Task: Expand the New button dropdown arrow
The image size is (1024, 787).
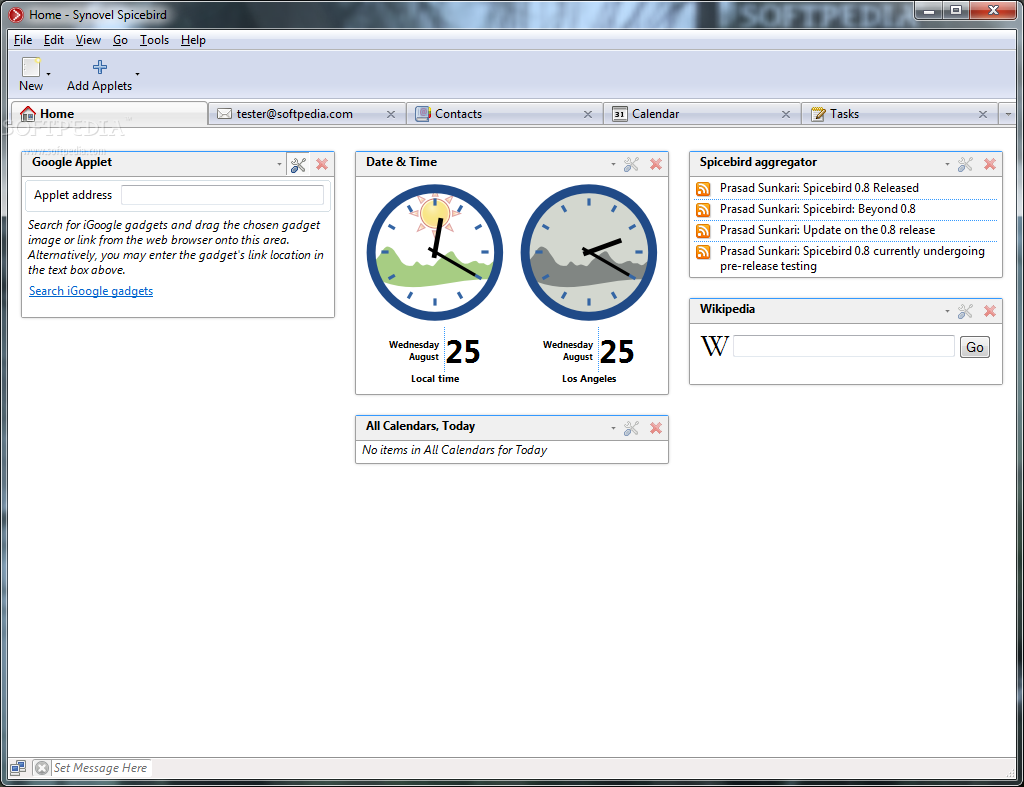Action: click(48, 74)
